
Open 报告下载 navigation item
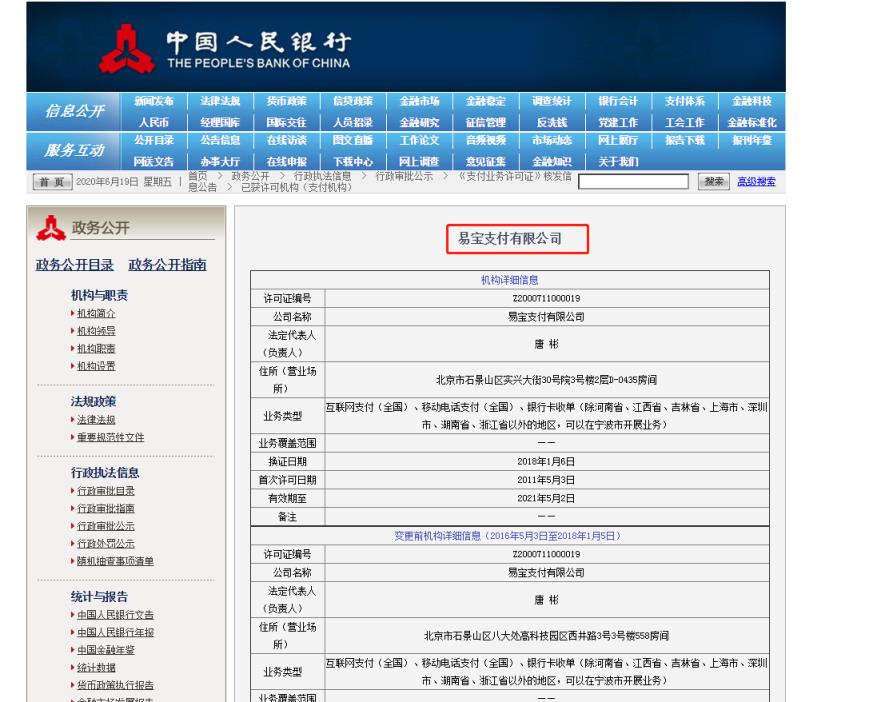coord(685,140)
